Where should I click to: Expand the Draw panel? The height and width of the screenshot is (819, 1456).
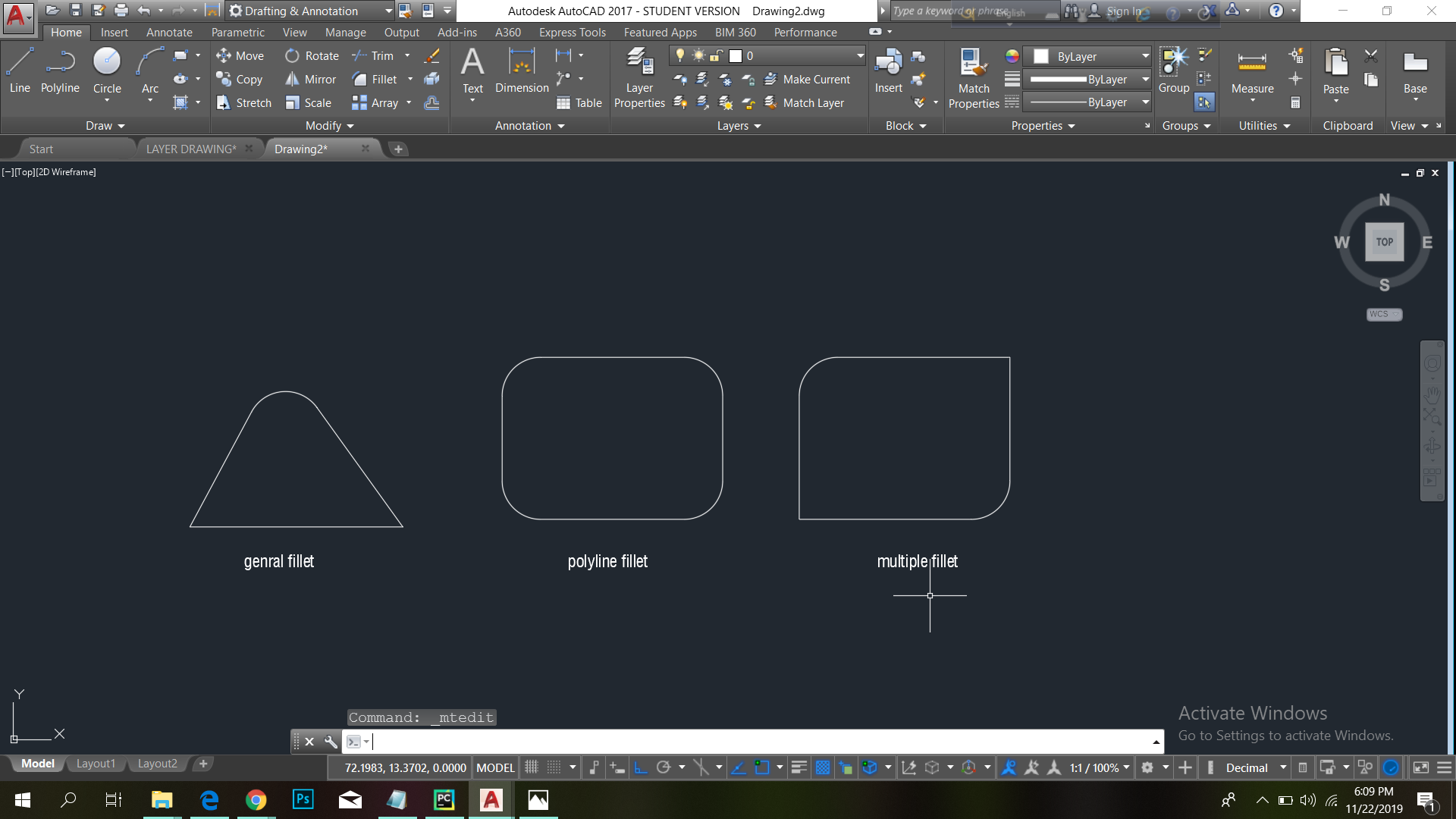coord(105,126)
